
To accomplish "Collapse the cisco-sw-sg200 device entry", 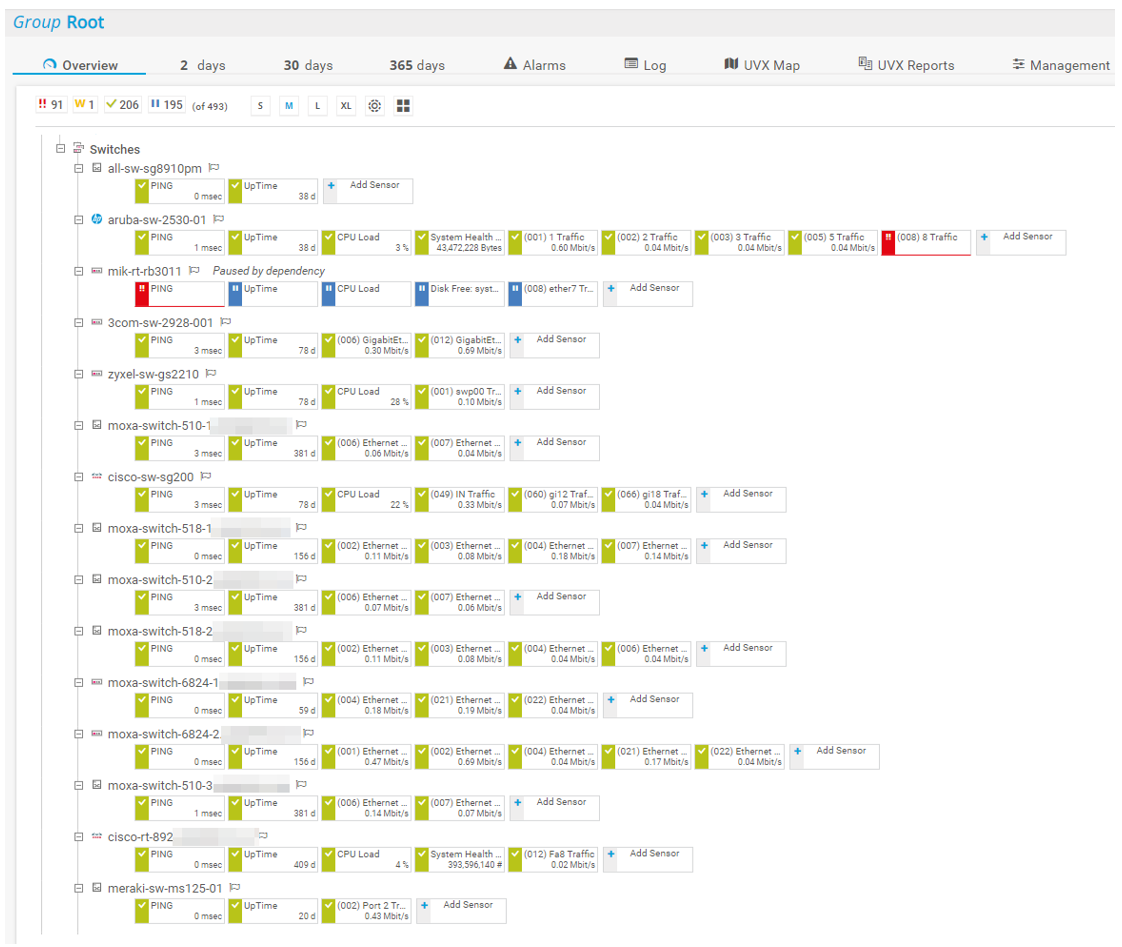I will [79, 477].
